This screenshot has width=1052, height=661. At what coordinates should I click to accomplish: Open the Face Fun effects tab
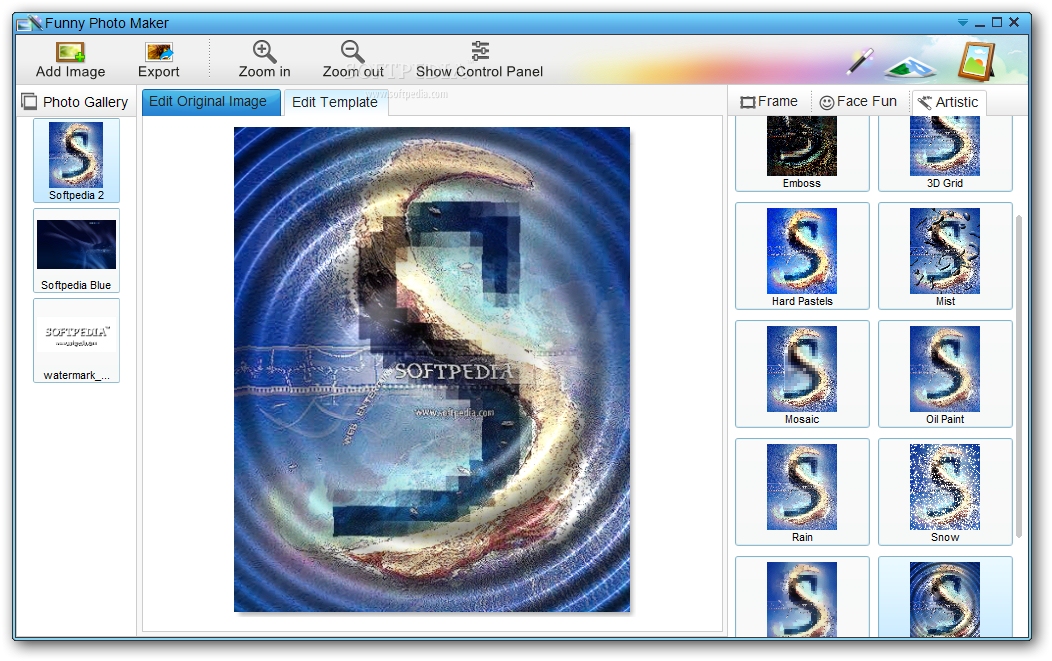[858, 102]
